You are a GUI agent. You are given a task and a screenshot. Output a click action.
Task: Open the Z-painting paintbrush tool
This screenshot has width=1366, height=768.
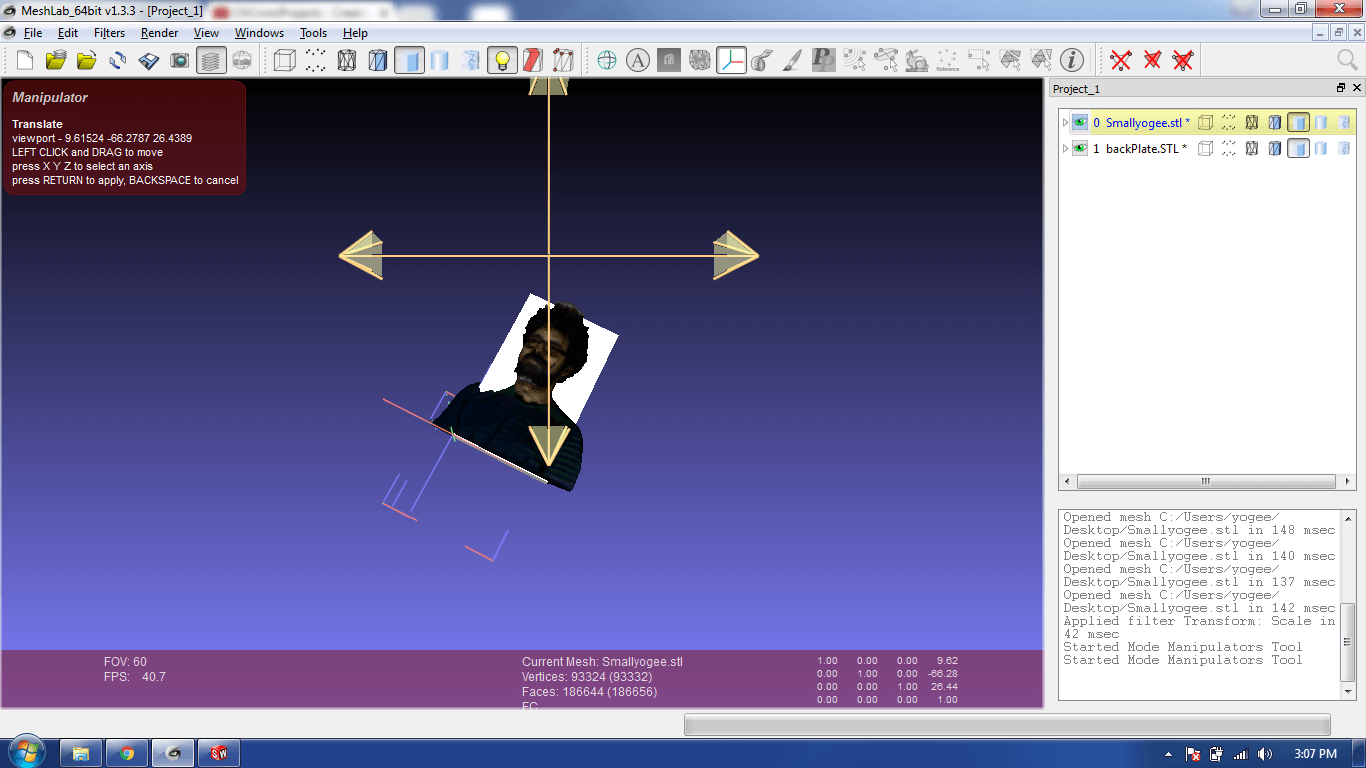tap(793, 61)
